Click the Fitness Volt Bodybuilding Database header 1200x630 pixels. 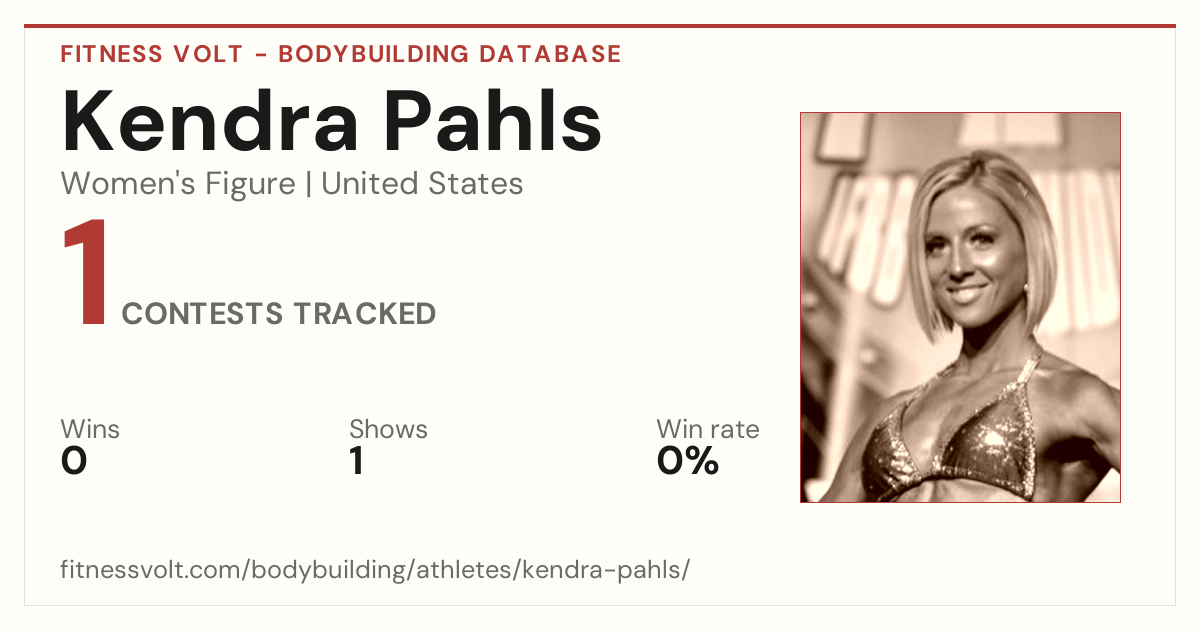341,54
